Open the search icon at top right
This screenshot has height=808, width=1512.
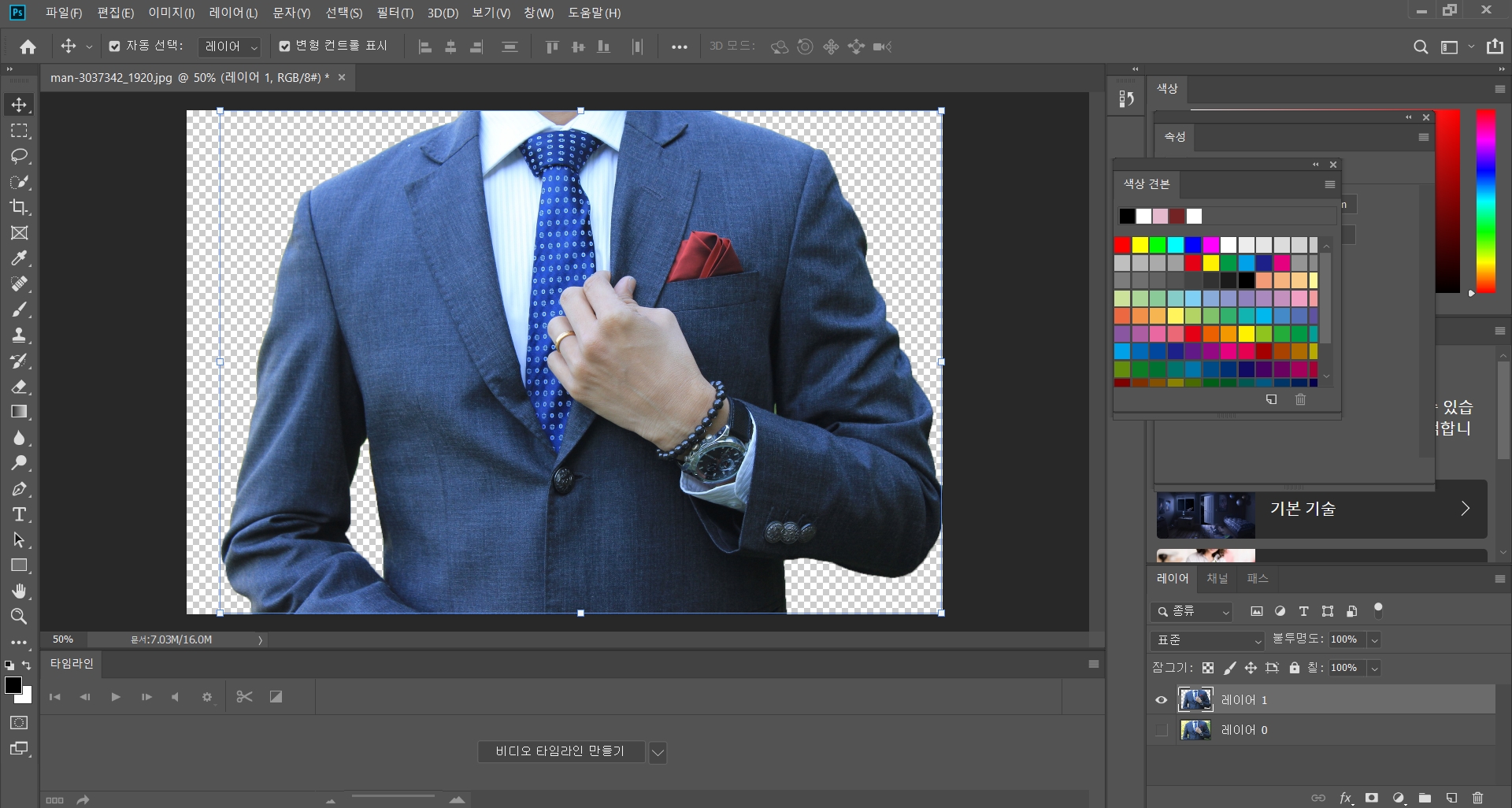coord(1421,47)
